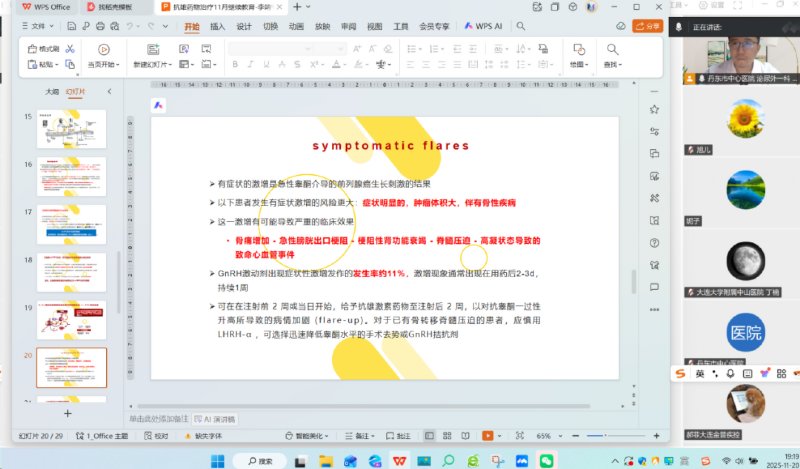Open the 插入 ribbon tab
Image resolution: width=800 pixels, height=469 pixels.
pyautogui.click(x=217, y=27)
